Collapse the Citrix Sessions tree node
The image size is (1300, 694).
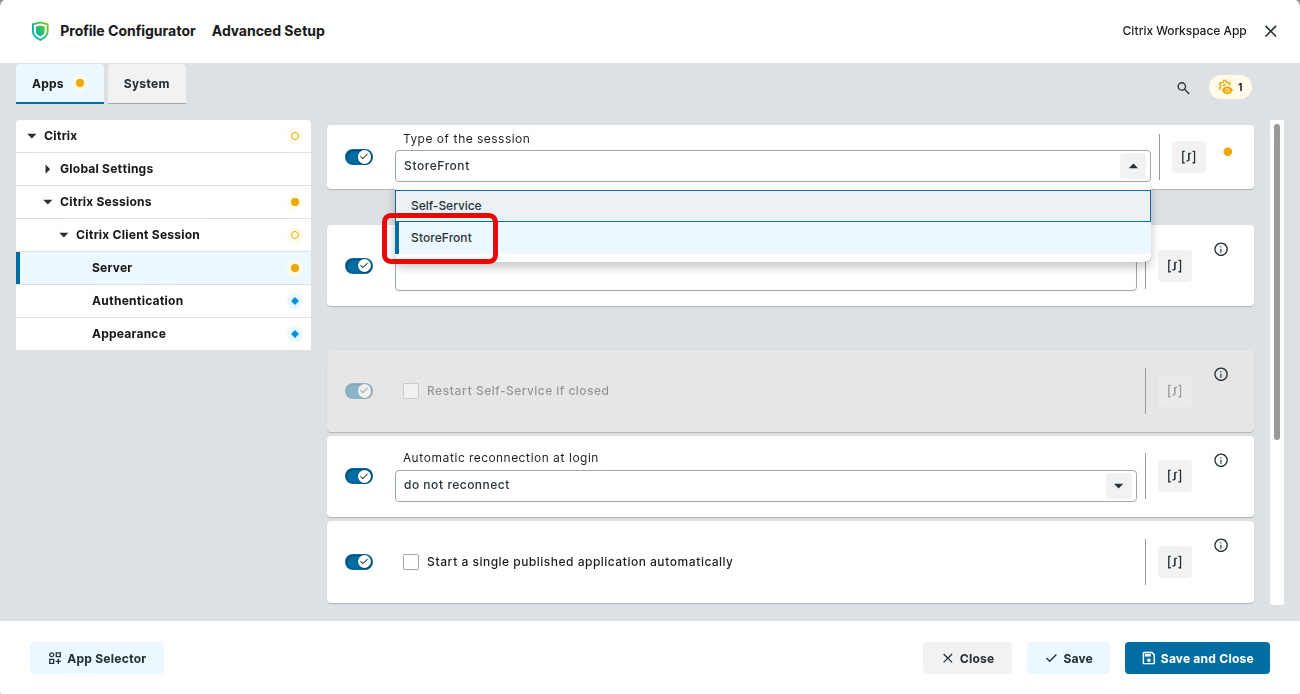[47, 202]
